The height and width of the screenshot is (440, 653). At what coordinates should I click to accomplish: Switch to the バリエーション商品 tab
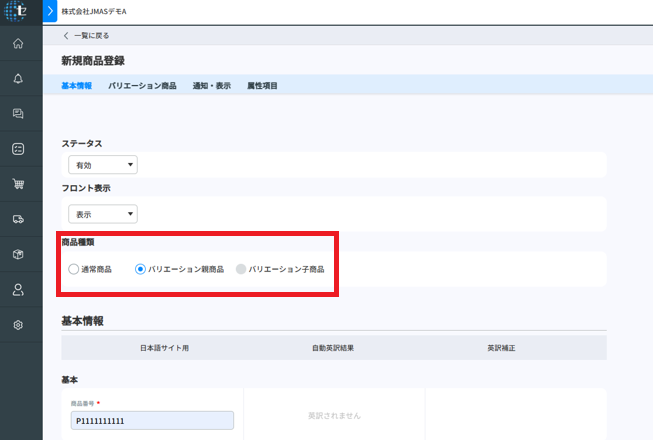pos(142,86)
